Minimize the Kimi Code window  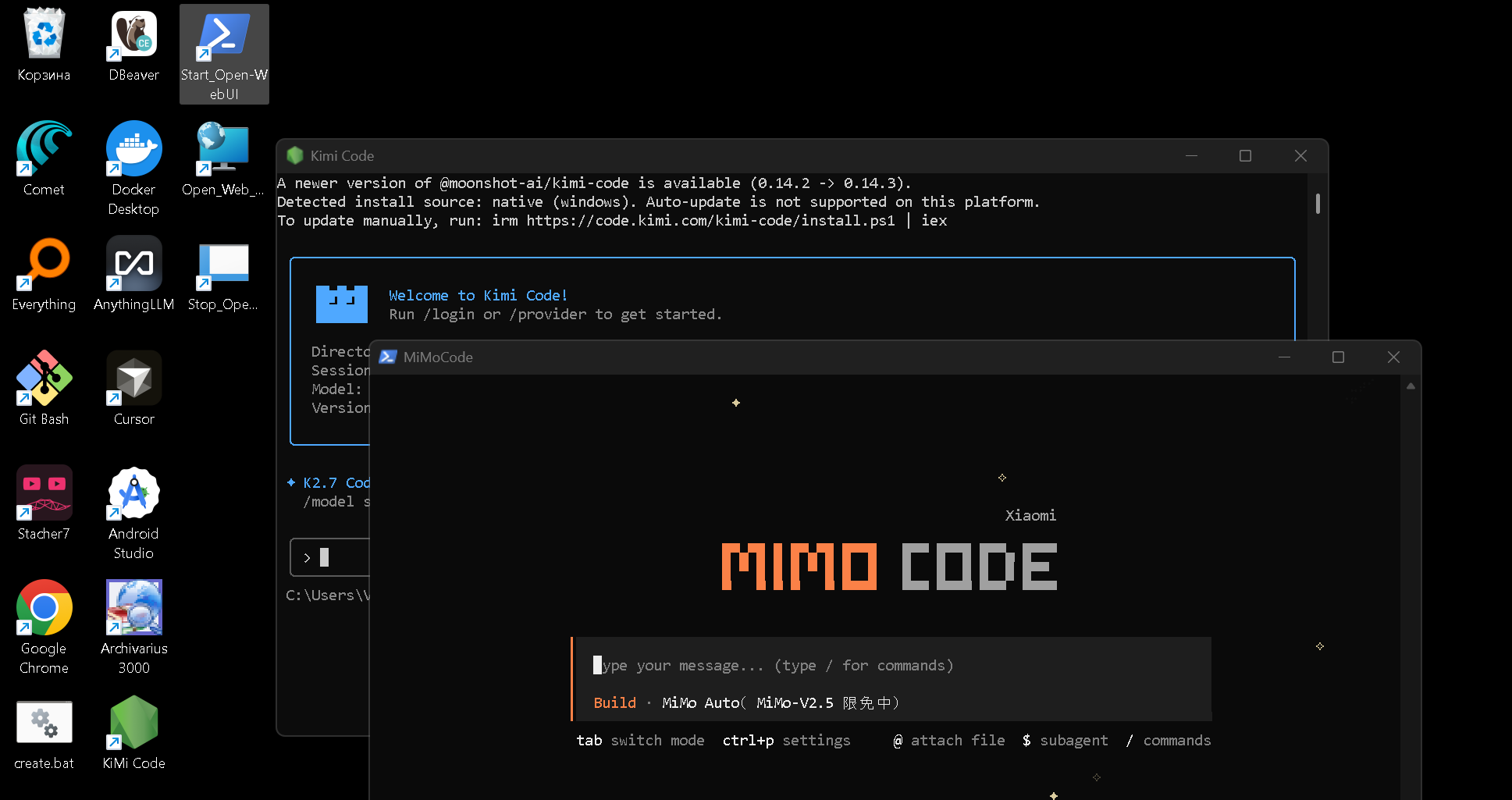[1191, 155]
